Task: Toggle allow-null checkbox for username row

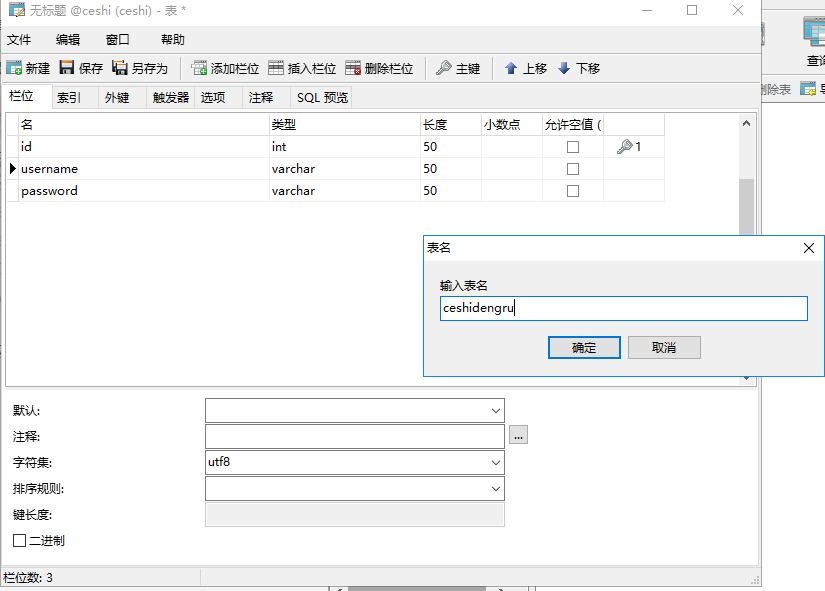Action: 572,169
